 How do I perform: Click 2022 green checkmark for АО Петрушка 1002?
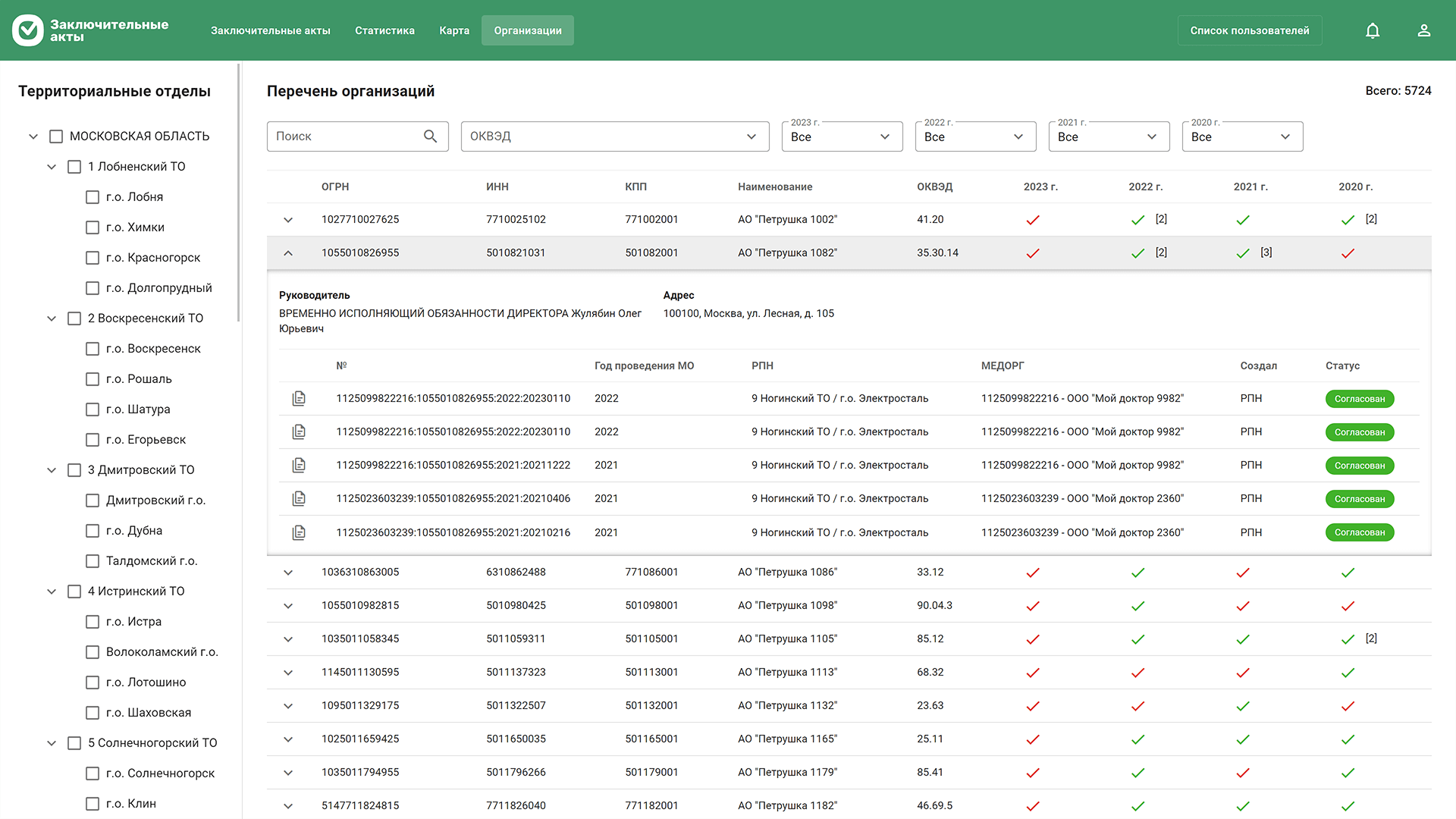click(1137, 220)
